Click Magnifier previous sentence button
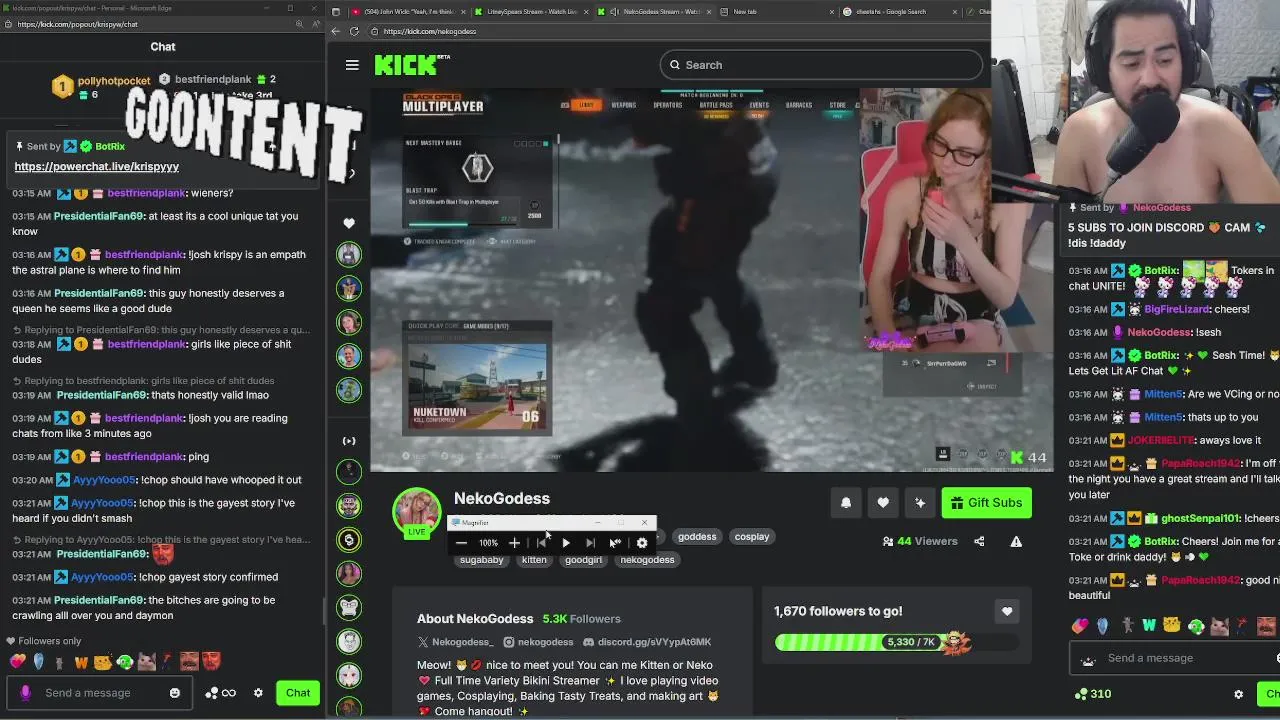This screenshot has width=1280, height=720. pyautogui.click(x=541, y=543)
